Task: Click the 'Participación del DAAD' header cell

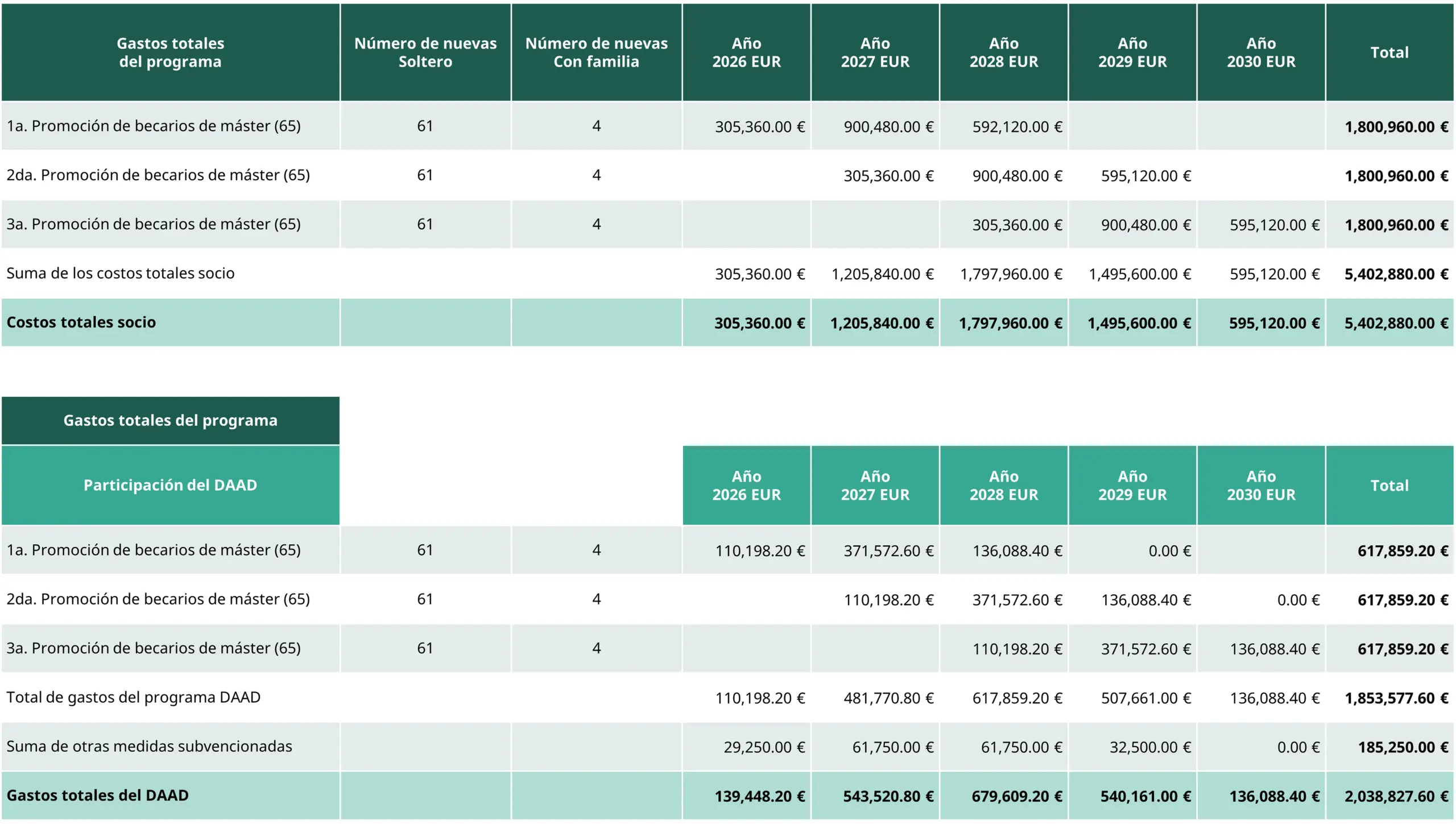Action: tap(170, 485)
